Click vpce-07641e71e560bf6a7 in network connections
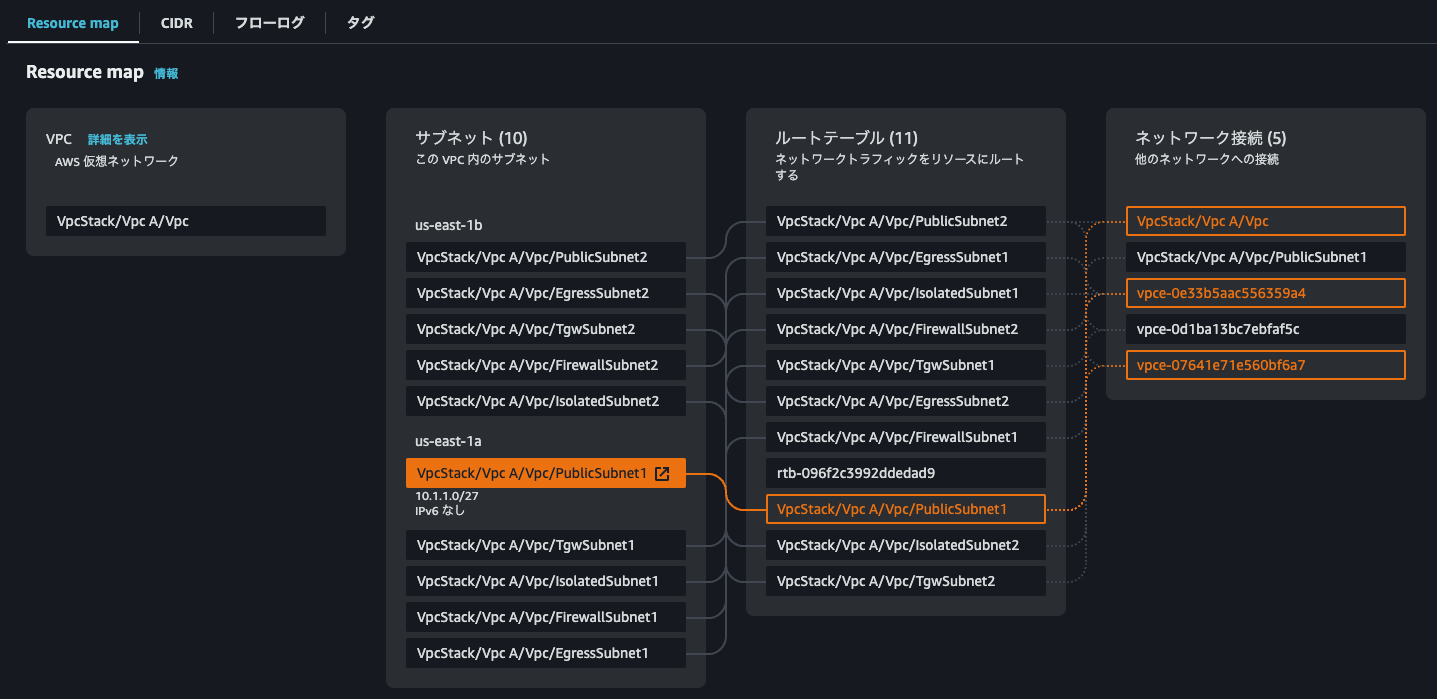The height and width of the screenshot is (699, 1437). click(x=1265, y=365)
